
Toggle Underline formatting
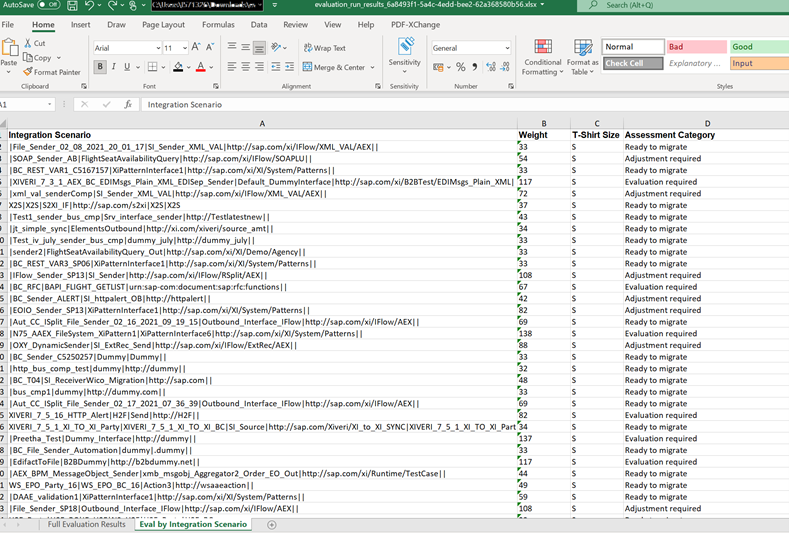tap(127, 66)
